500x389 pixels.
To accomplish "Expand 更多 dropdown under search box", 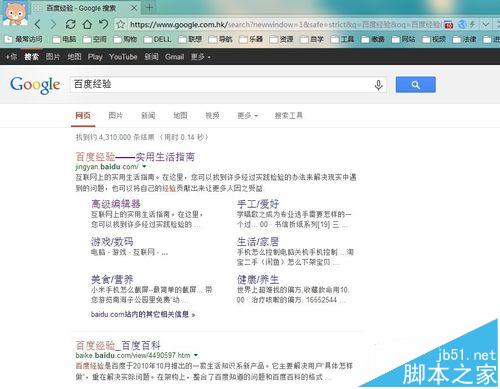I will 248,116.
